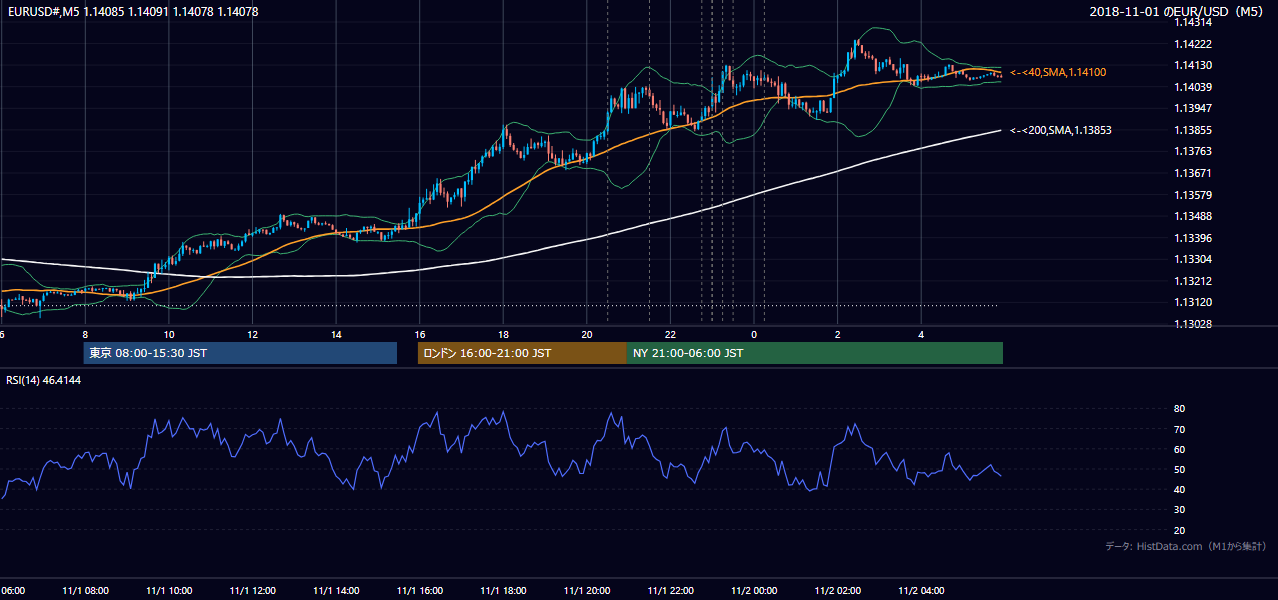Click RSI scale value 70
Viewport: 1278px width, 600px height.
[x=1180, y=429]
